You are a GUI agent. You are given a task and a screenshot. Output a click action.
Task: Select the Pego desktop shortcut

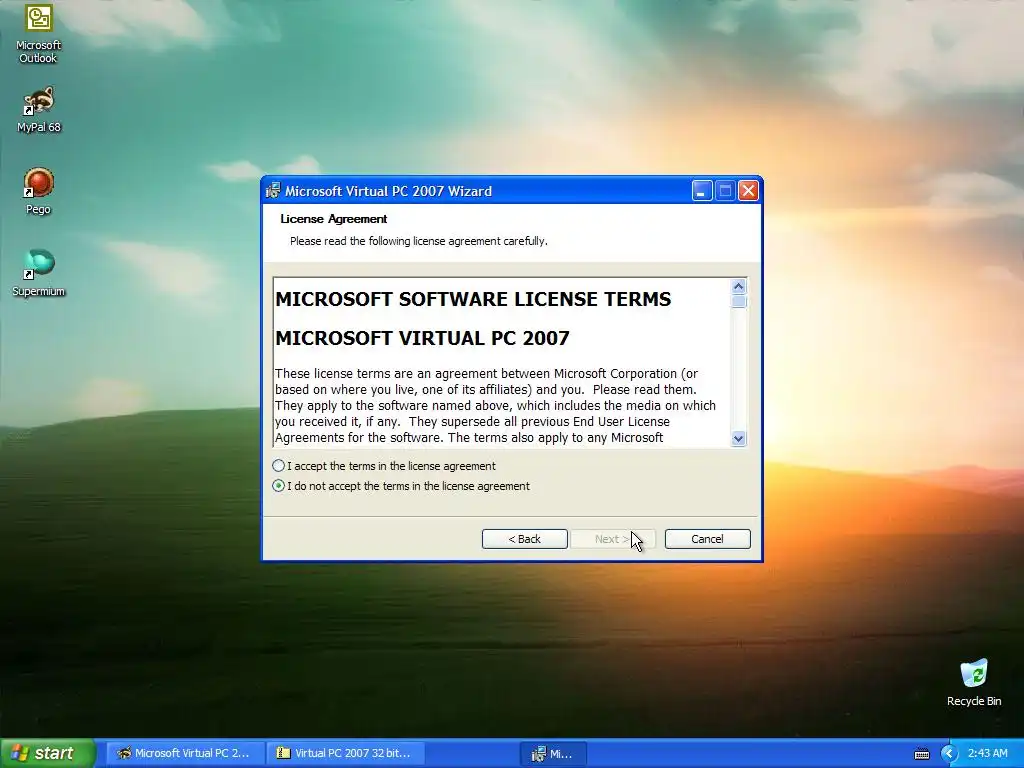coord(39,191)
